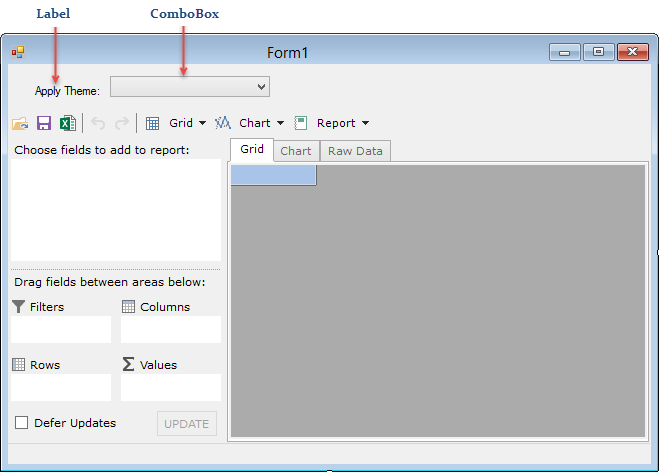Screen dimensions: 659x472
Task: Expand the Grid dropdown arrow
Action: (203, 124)
